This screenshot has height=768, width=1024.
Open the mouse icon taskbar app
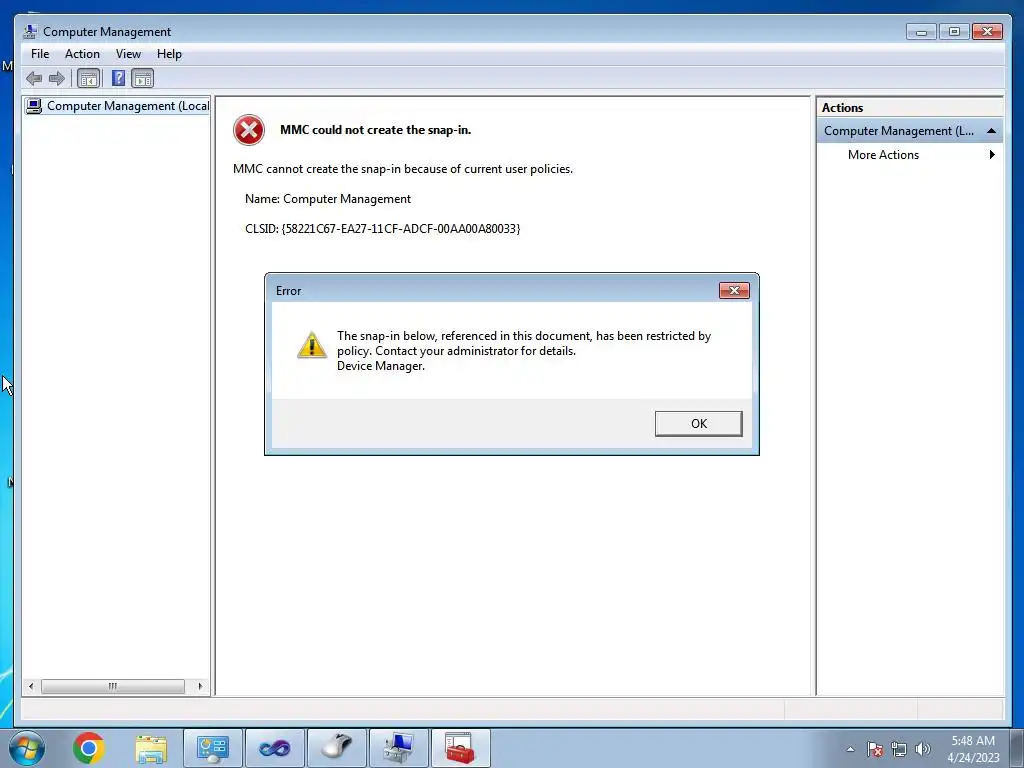click(x=337, y=748)
